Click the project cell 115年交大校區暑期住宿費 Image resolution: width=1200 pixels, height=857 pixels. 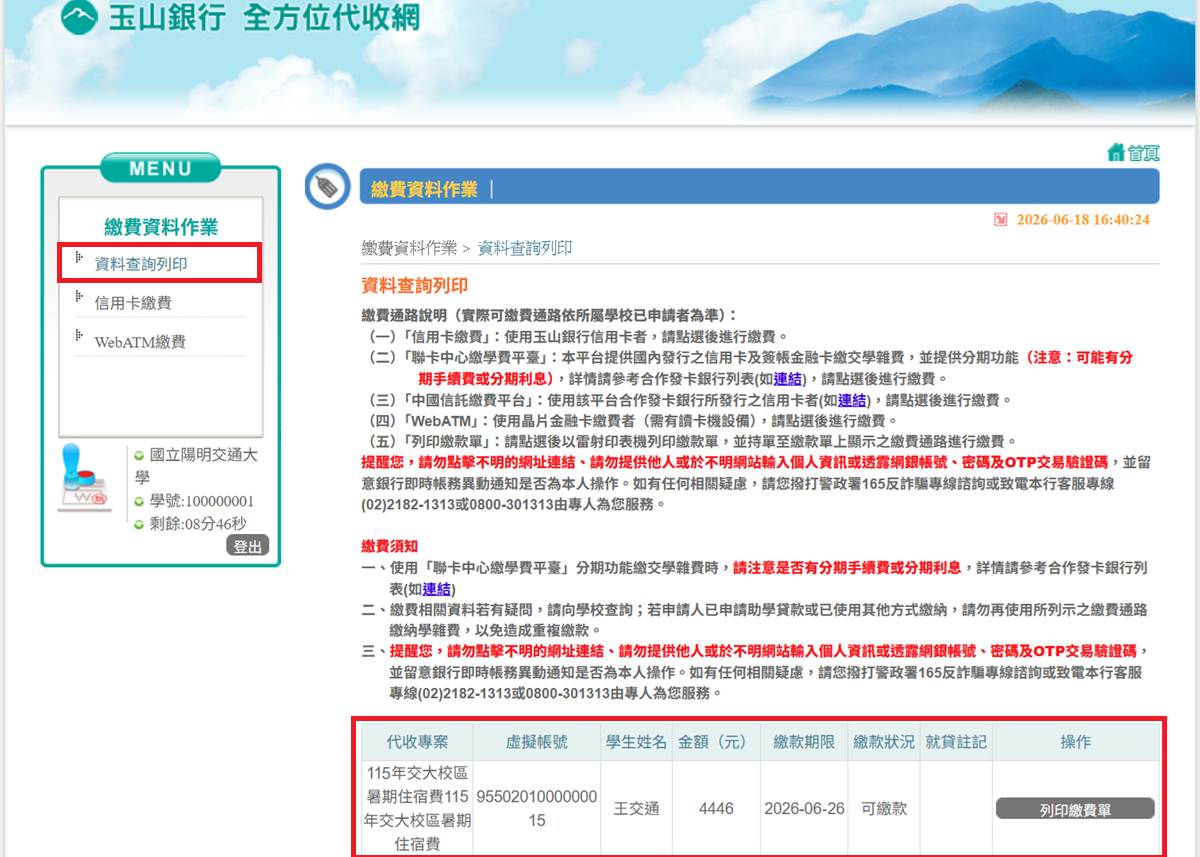tap(418, 808)
